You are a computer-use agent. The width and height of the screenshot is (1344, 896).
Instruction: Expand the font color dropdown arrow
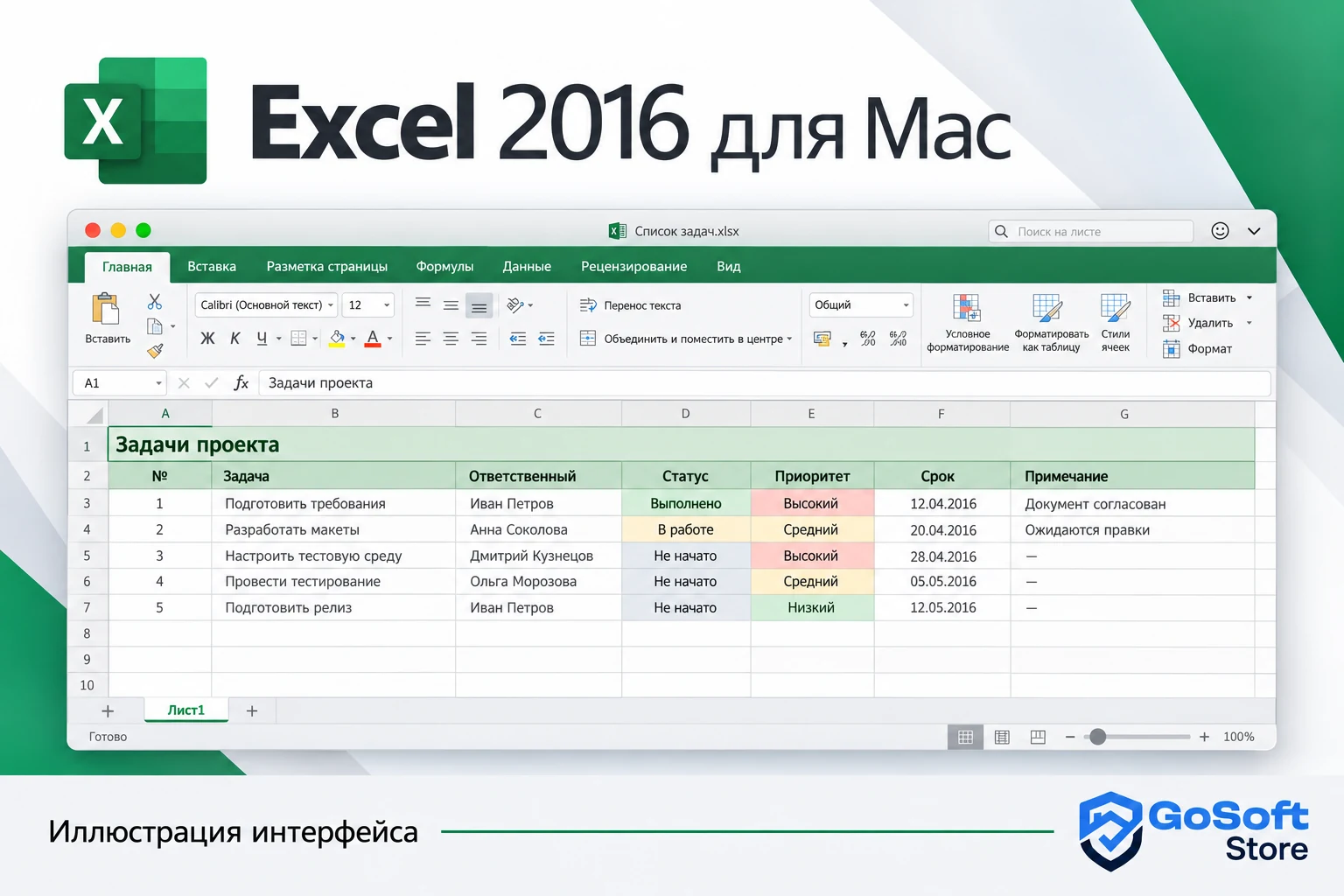(389, 339)
